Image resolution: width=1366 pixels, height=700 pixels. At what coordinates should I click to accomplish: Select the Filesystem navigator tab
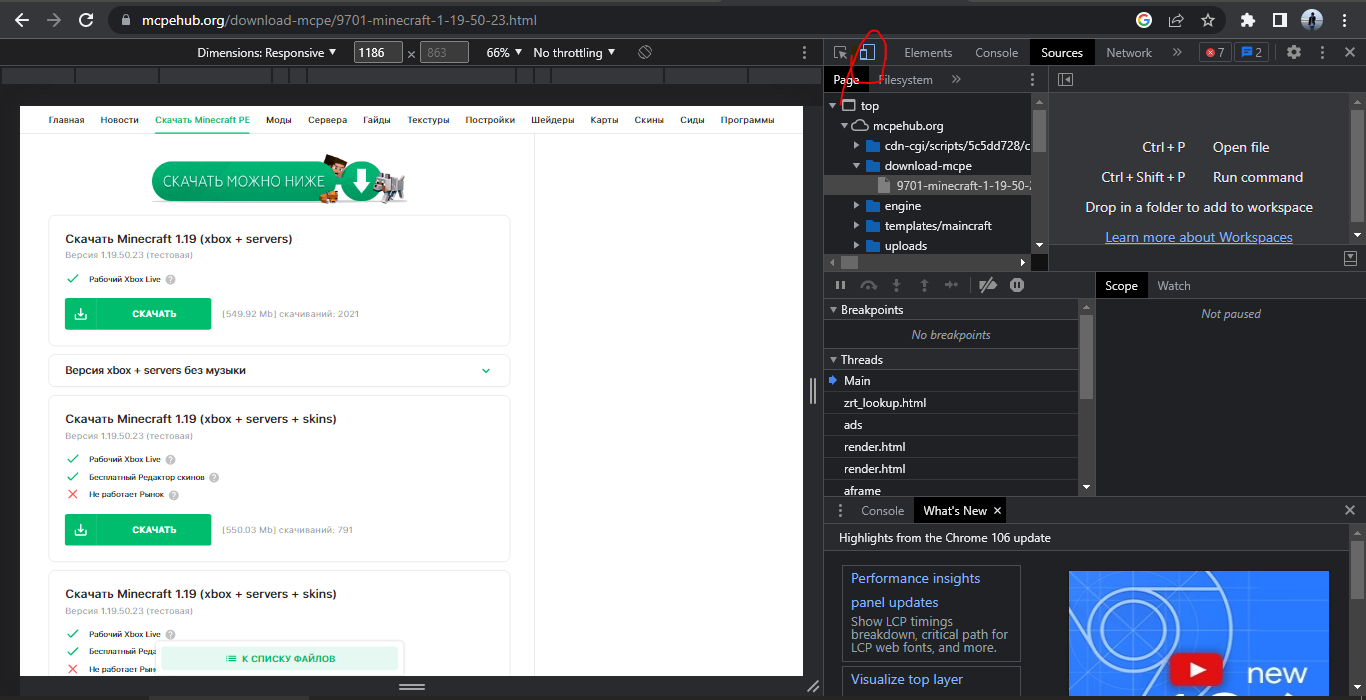pos(905,80)
